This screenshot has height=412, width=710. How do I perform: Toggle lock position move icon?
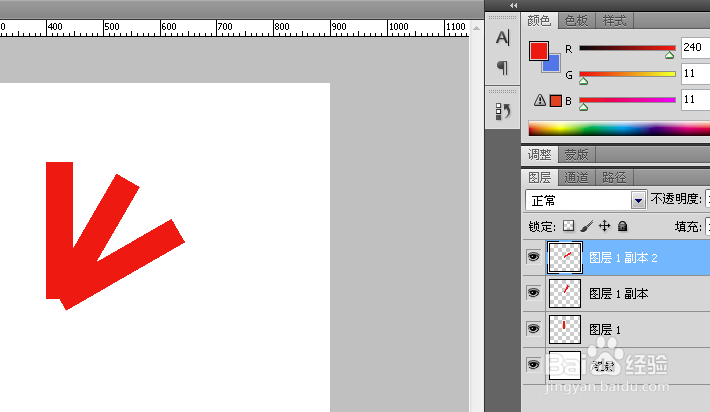pyautogui.click(x=604, y=225)
